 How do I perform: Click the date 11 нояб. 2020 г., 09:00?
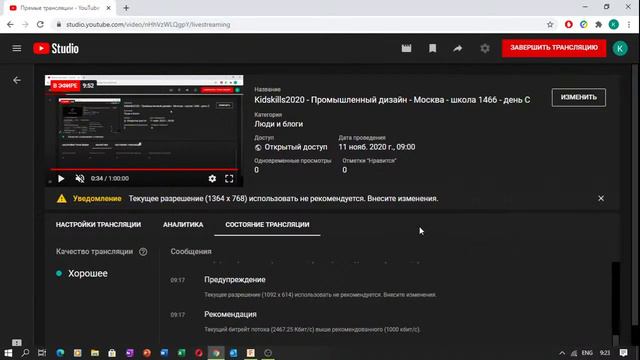(x=377, y=147)
